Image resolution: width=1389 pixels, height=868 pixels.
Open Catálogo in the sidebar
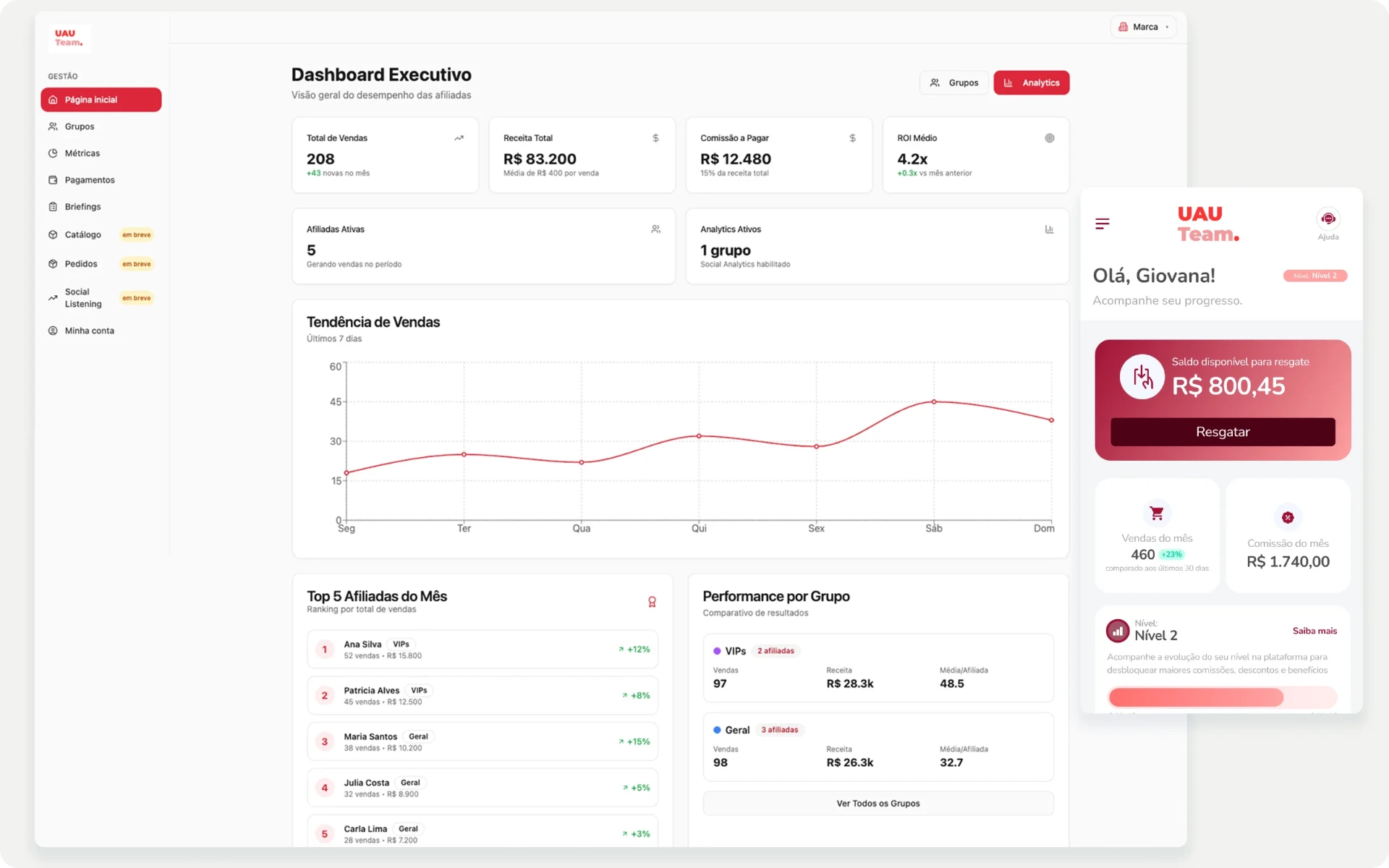(x=101, y=235)
